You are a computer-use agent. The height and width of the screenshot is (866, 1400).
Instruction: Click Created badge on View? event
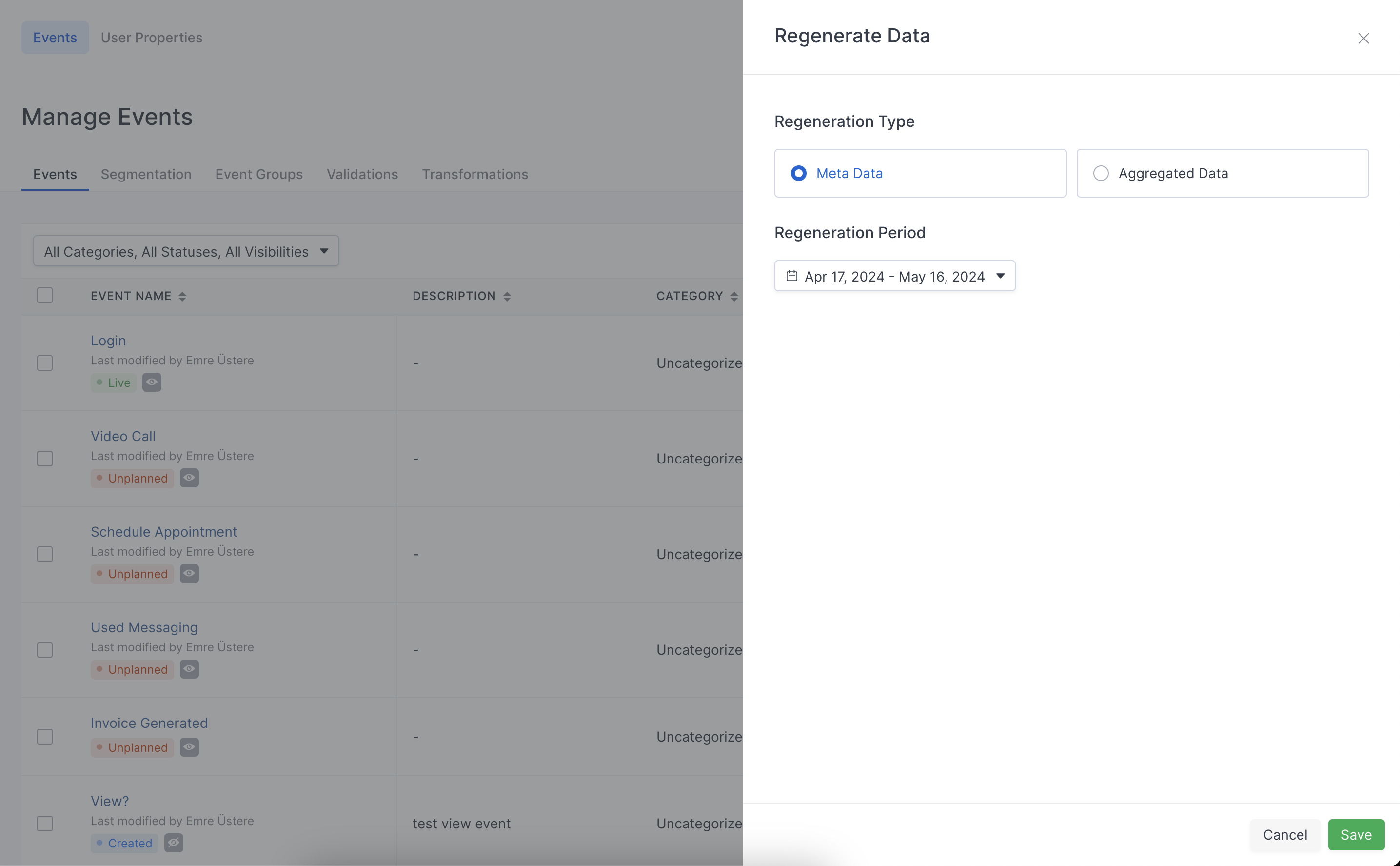tap(124, 843)
